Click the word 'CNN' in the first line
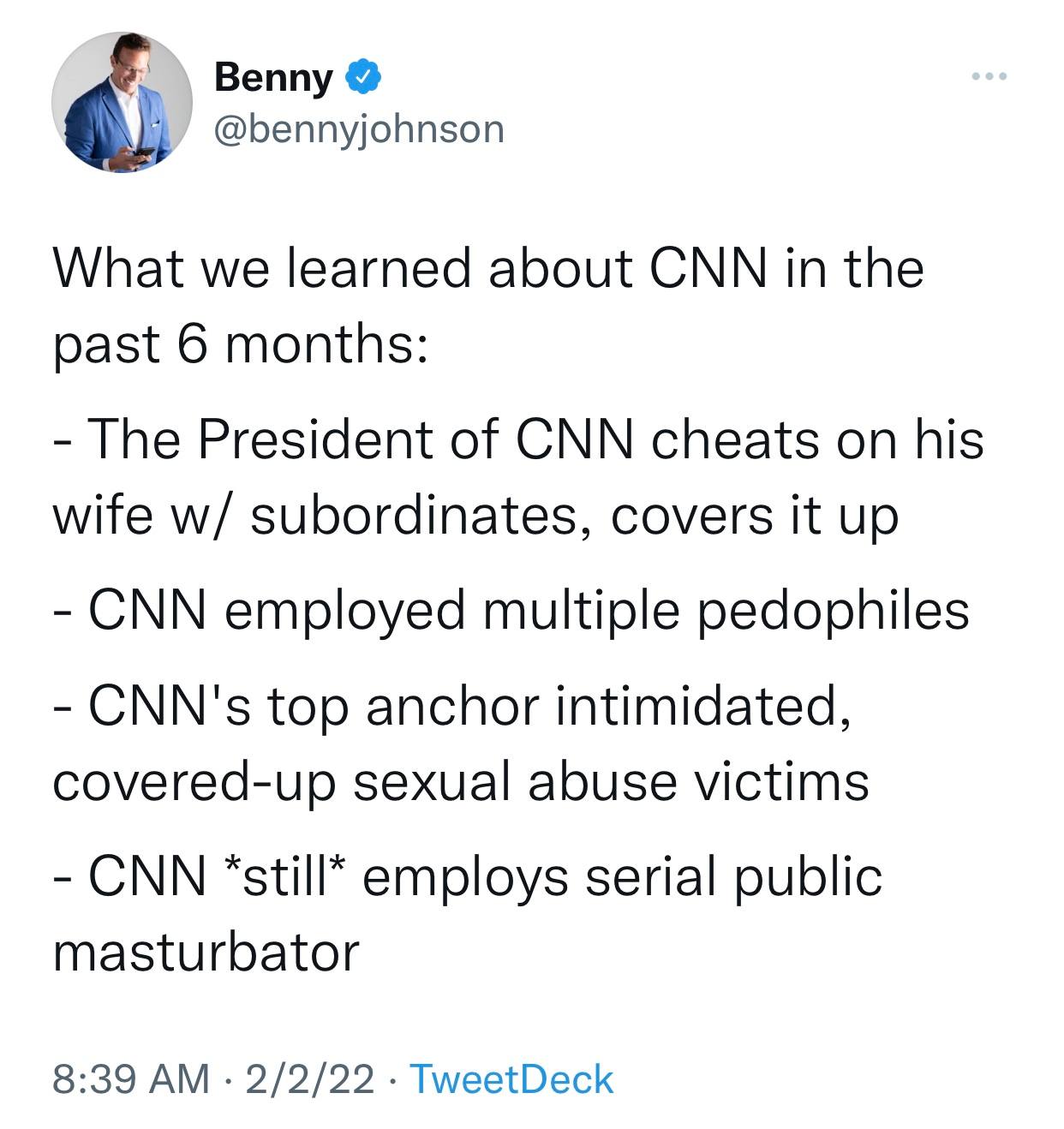 click(x=708, y=268)
